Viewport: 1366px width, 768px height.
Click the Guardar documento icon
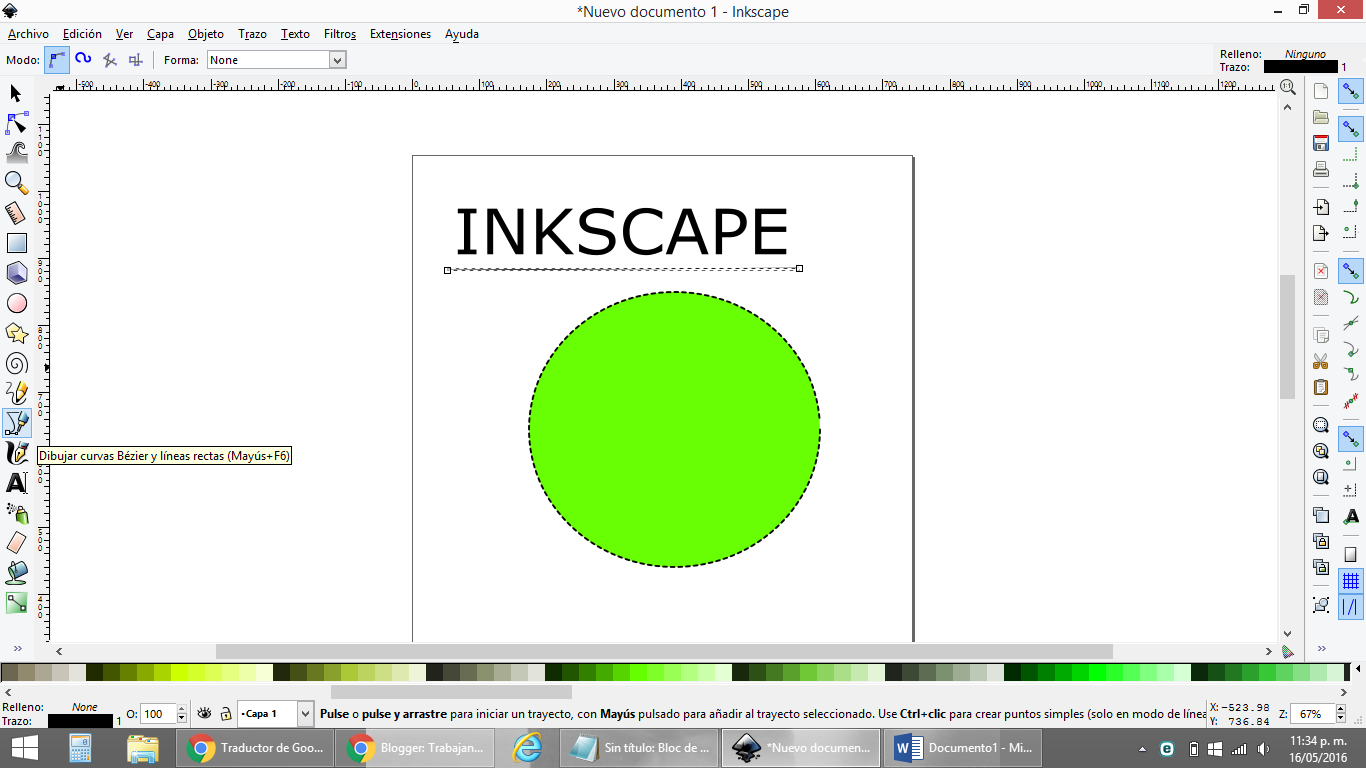click(x=1320, y=142)
